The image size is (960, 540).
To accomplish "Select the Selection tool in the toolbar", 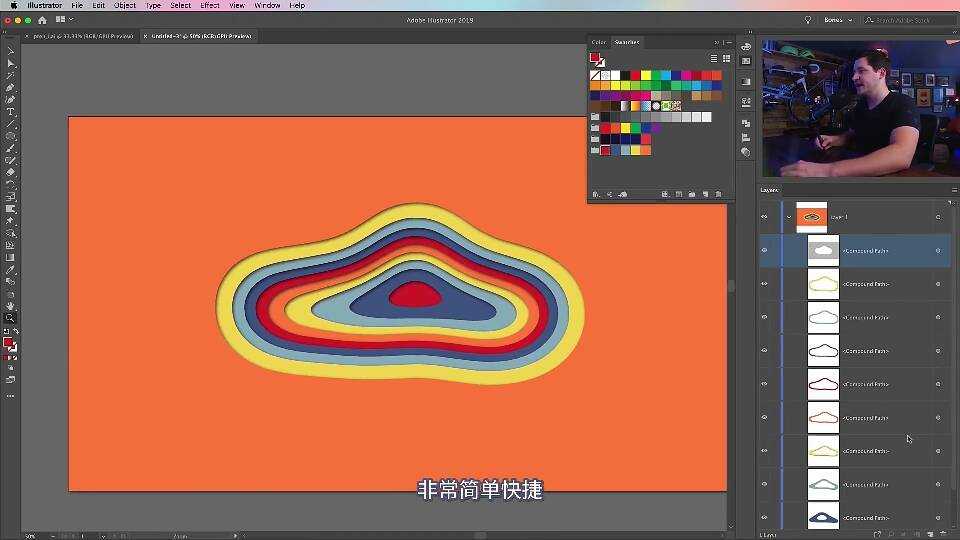I will [x=10, y=51].
